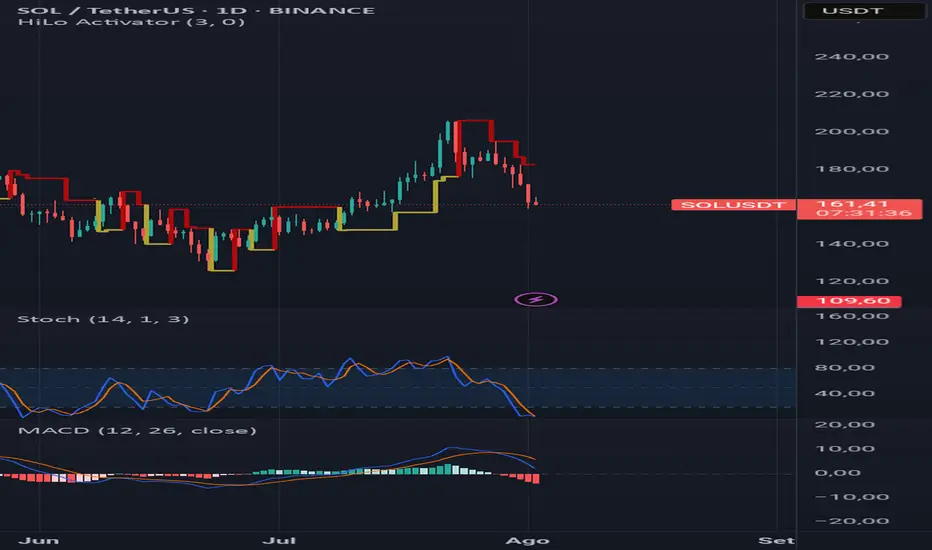The image size is (932, 550).
Task: Click the 0,00 level on MACD scale
Action: [837, 473]
